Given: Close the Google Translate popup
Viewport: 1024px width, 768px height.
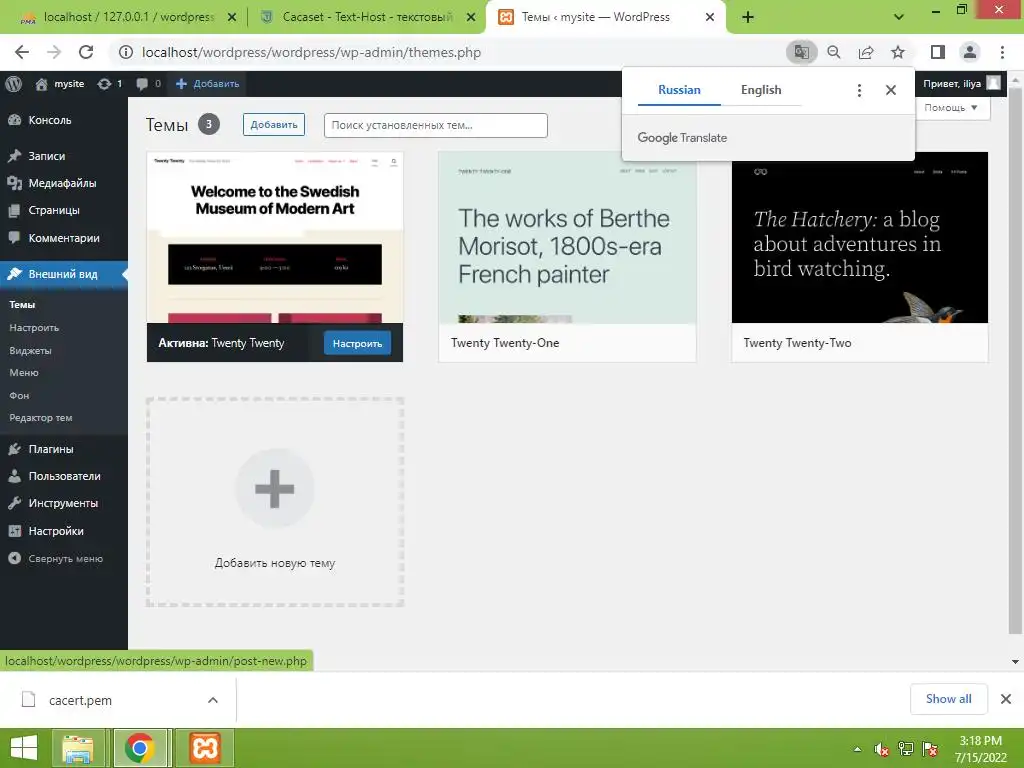Looking at the screenshot, I should 891,90.
